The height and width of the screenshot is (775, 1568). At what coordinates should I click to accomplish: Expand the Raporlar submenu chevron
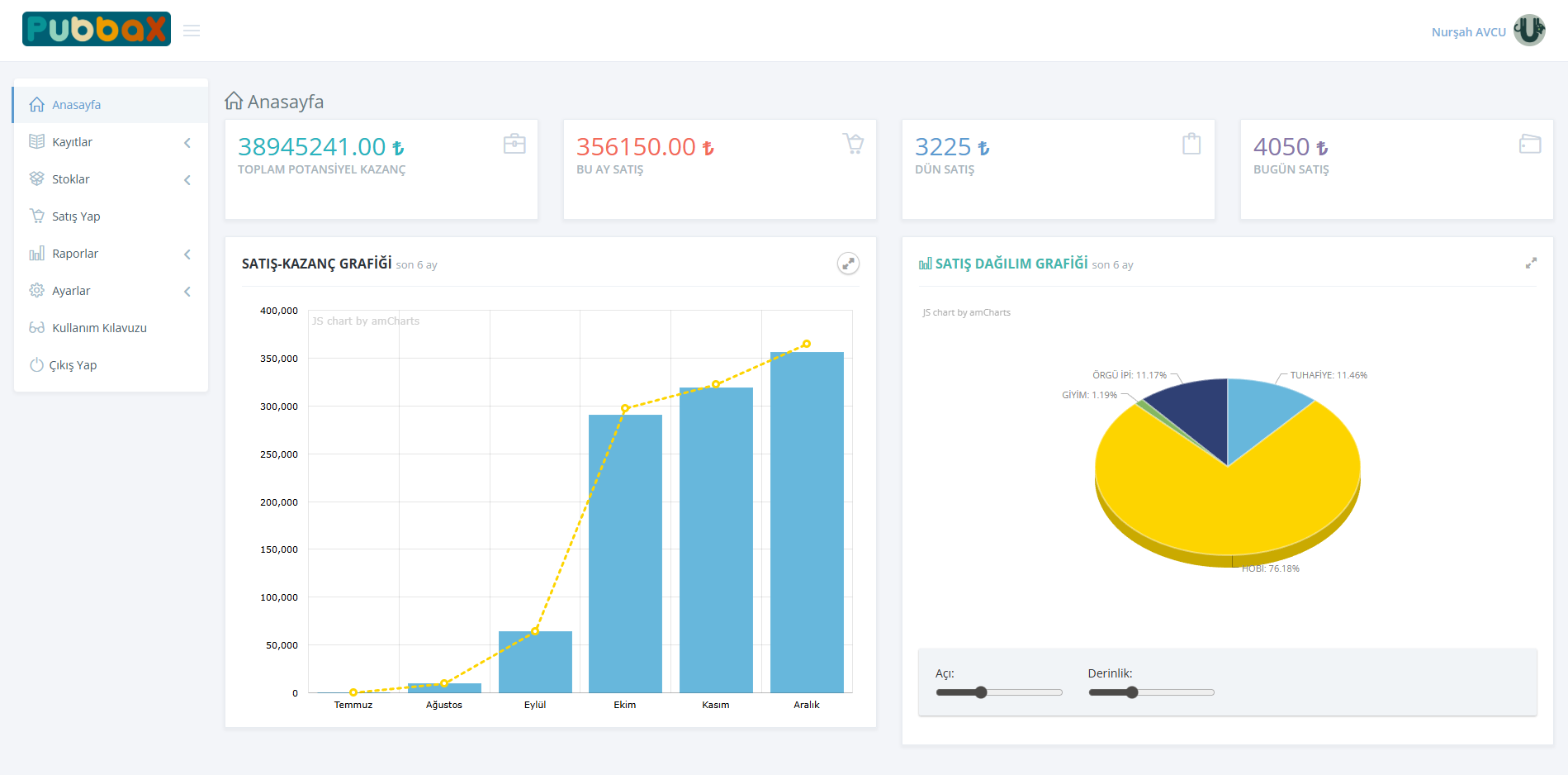tap(187, 254)
